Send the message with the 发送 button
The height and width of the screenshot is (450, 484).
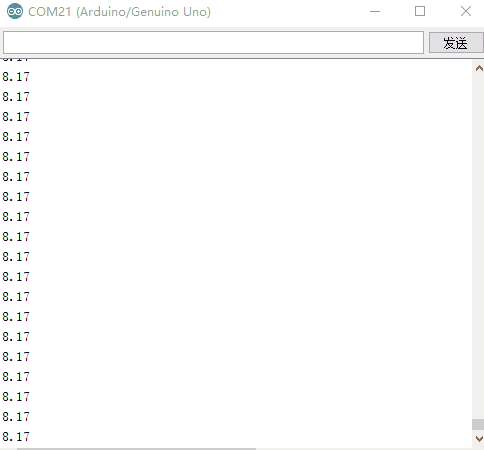pos(456,43)
